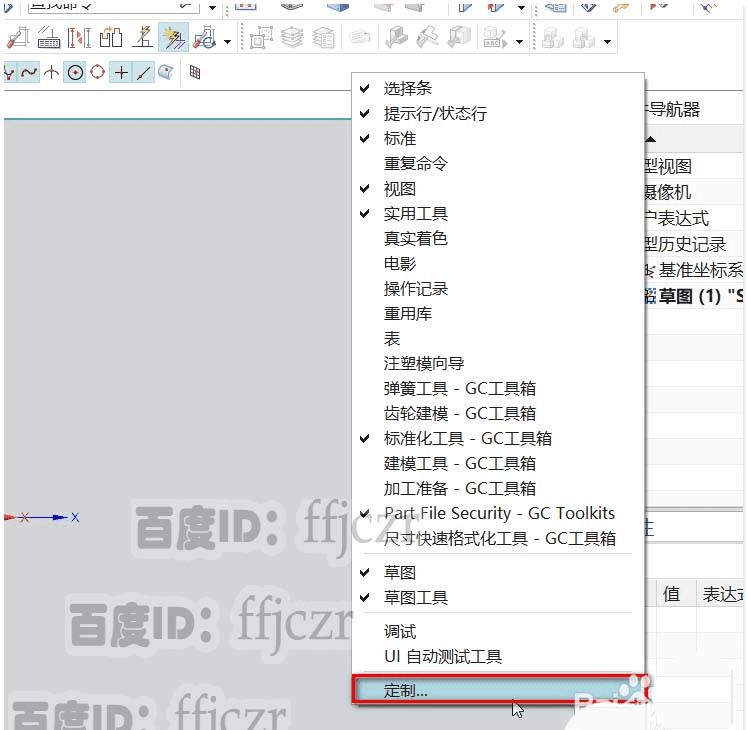Enable the 注塑模向导 toolbar
Image resolution: width=748 pixels, height=730 pixels.
(498, 364)
